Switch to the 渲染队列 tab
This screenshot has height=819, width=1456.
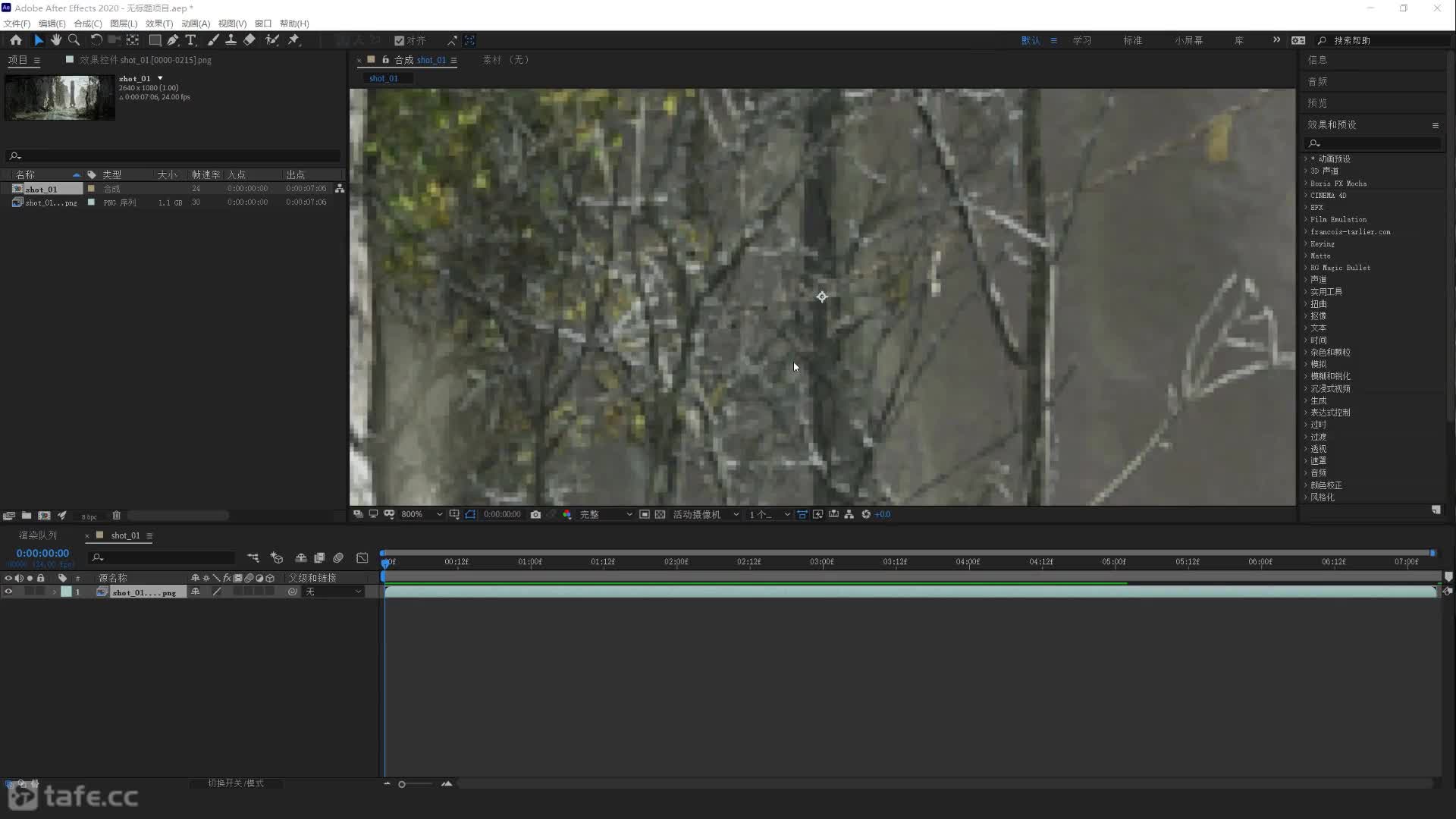pyautogui.click(x=37, y=535)
